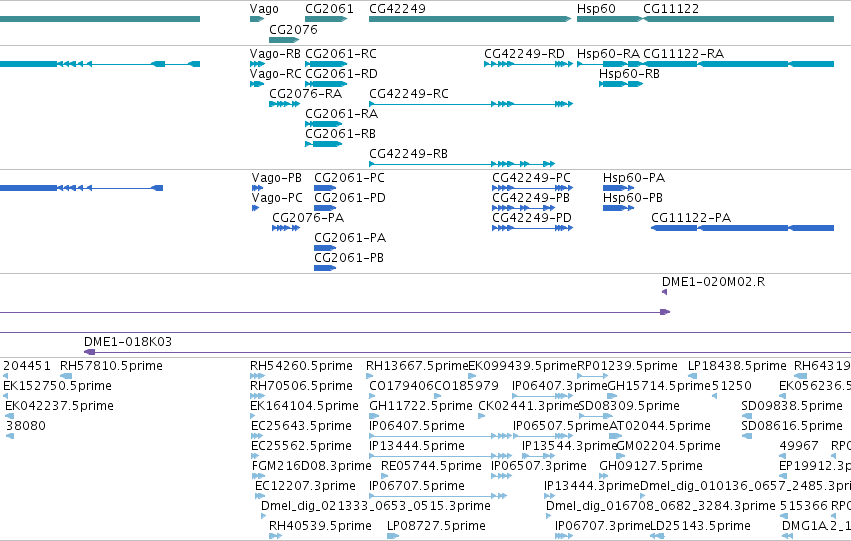Screen dimensions: 851x541
Task: Click transcript CG2061-RD
Action: click(341, 74)
